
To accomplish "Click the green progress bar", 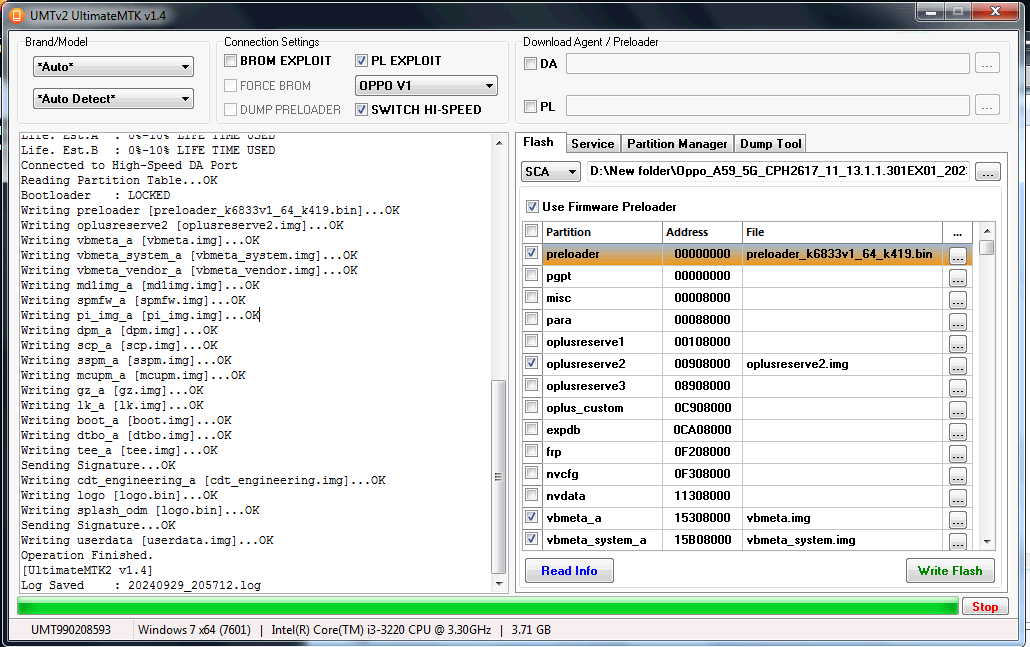I will pos(487,606).
